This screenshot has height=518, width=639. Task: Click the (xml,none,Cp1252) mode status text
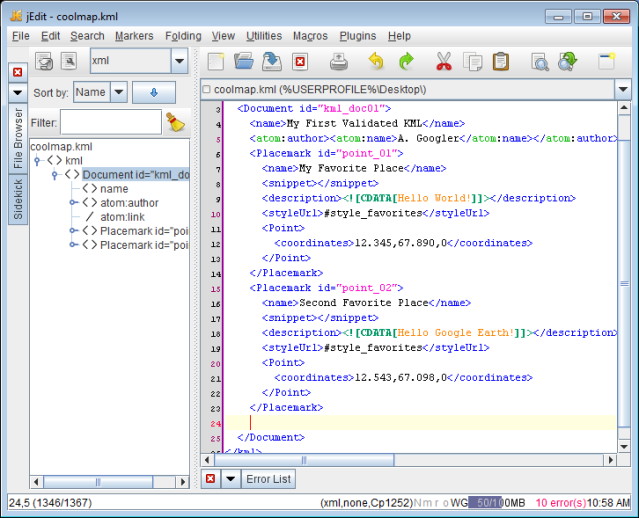tap(366, 503)
